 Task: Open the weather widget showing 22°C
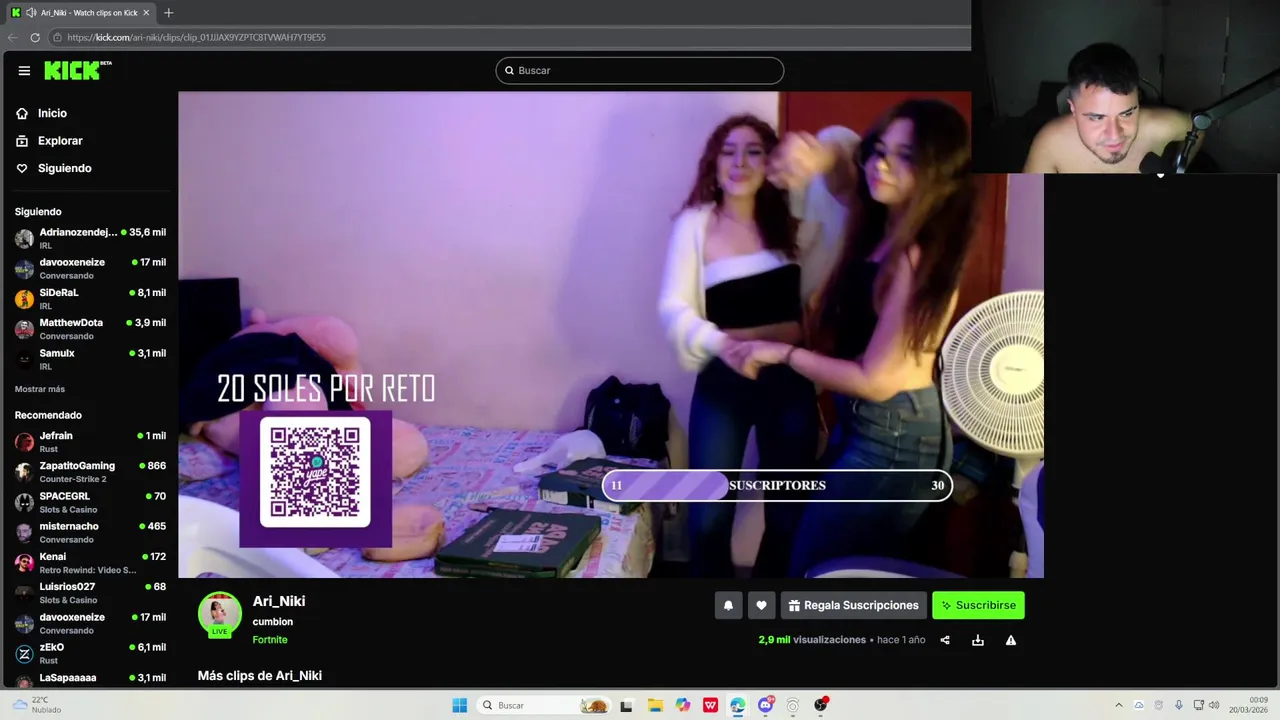(36, 705)
